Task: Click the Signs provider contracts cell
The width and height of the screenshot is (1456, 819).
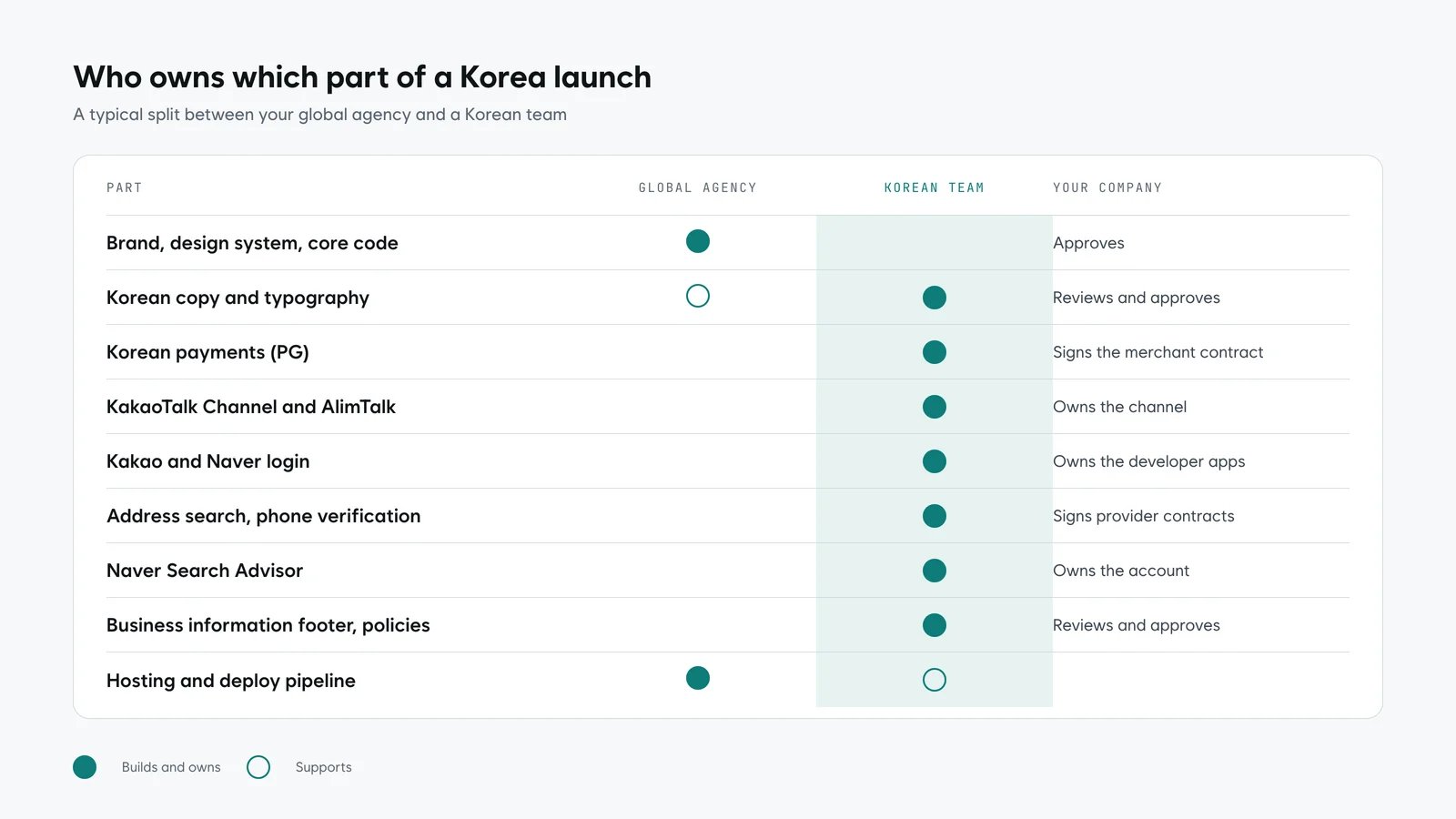Action: [1144, 516]
